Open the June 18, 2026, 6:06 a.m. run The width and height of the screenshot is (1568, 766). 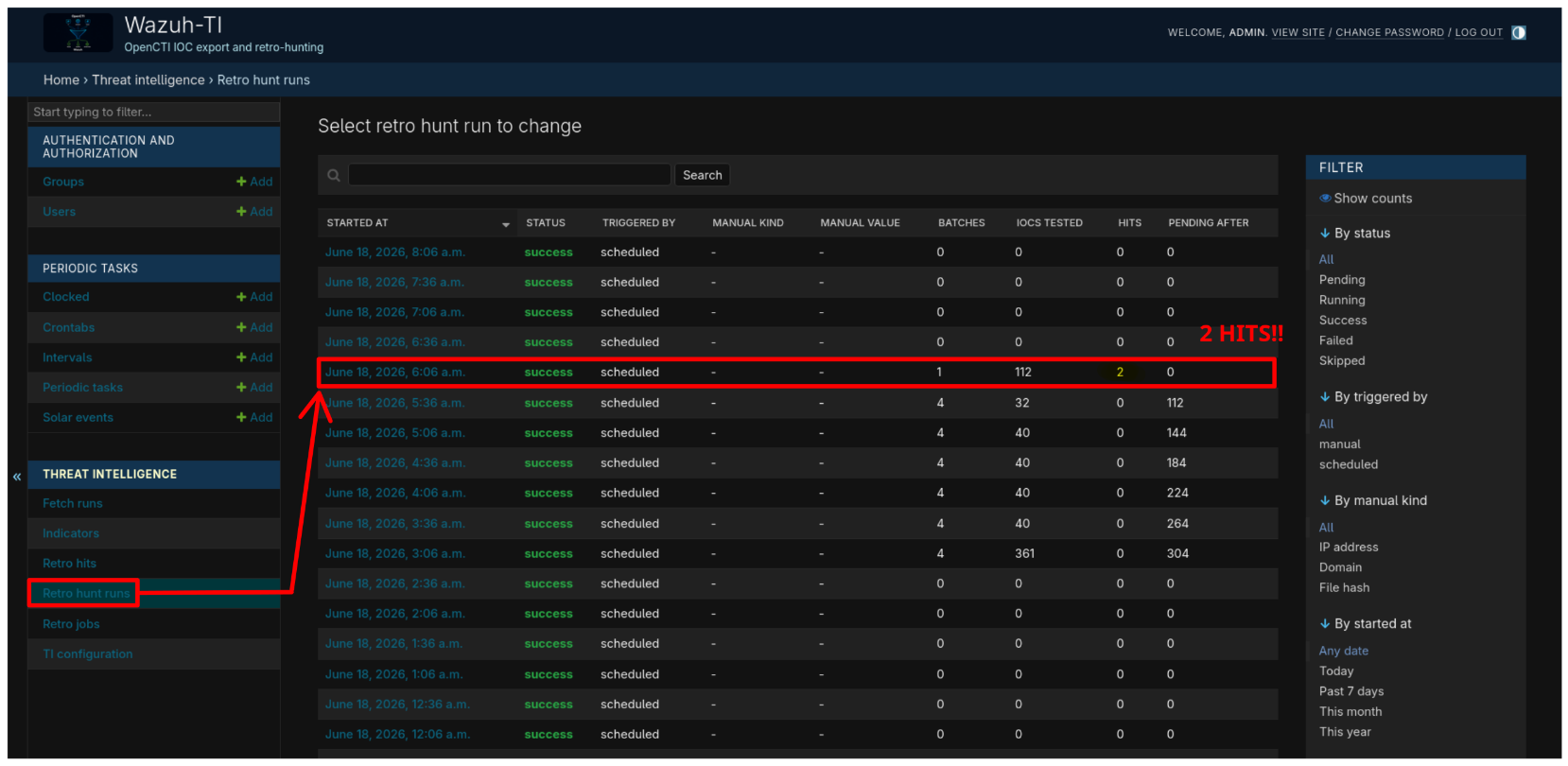coord(395,373)
